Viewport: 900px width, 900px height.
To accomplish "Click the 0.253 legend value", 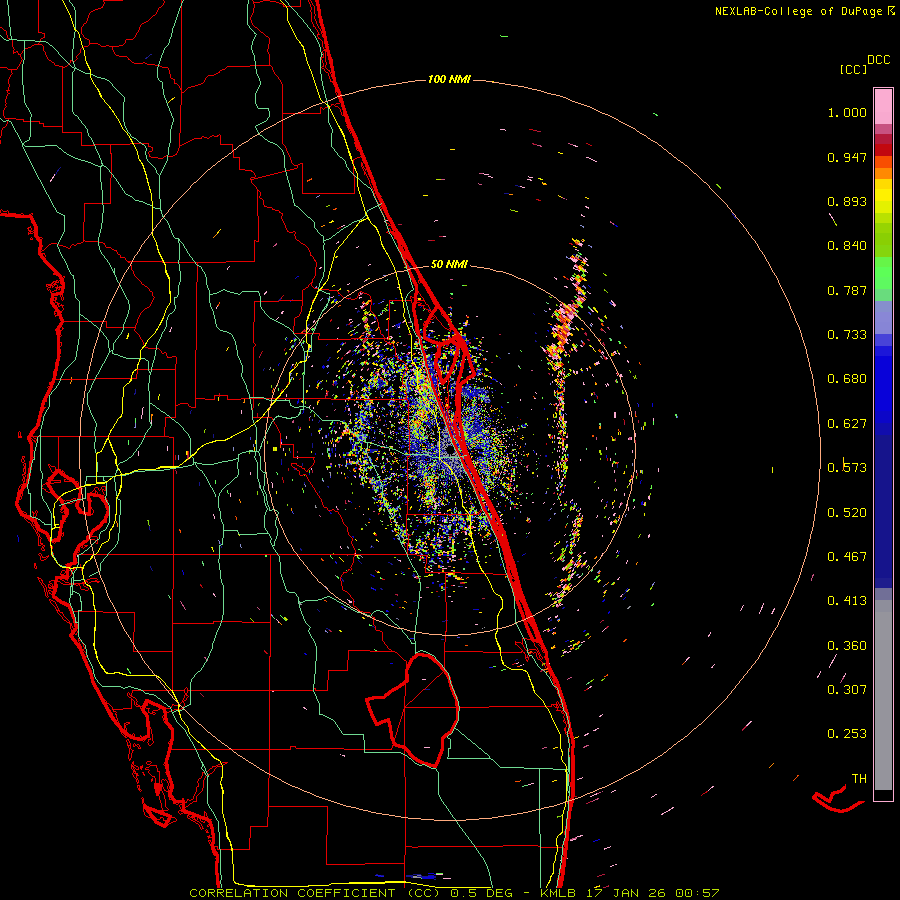I will (847, 734).
